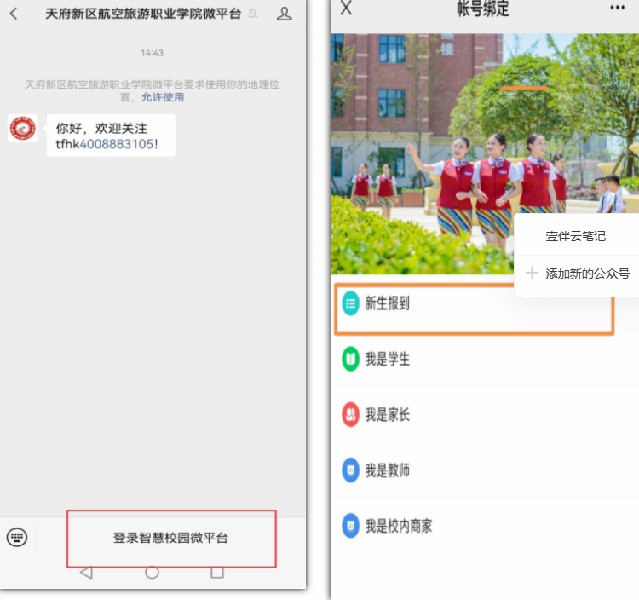Switch to keyboard input icon
Viewport: 639px width, 600px height.
click(x=17, y=537)
